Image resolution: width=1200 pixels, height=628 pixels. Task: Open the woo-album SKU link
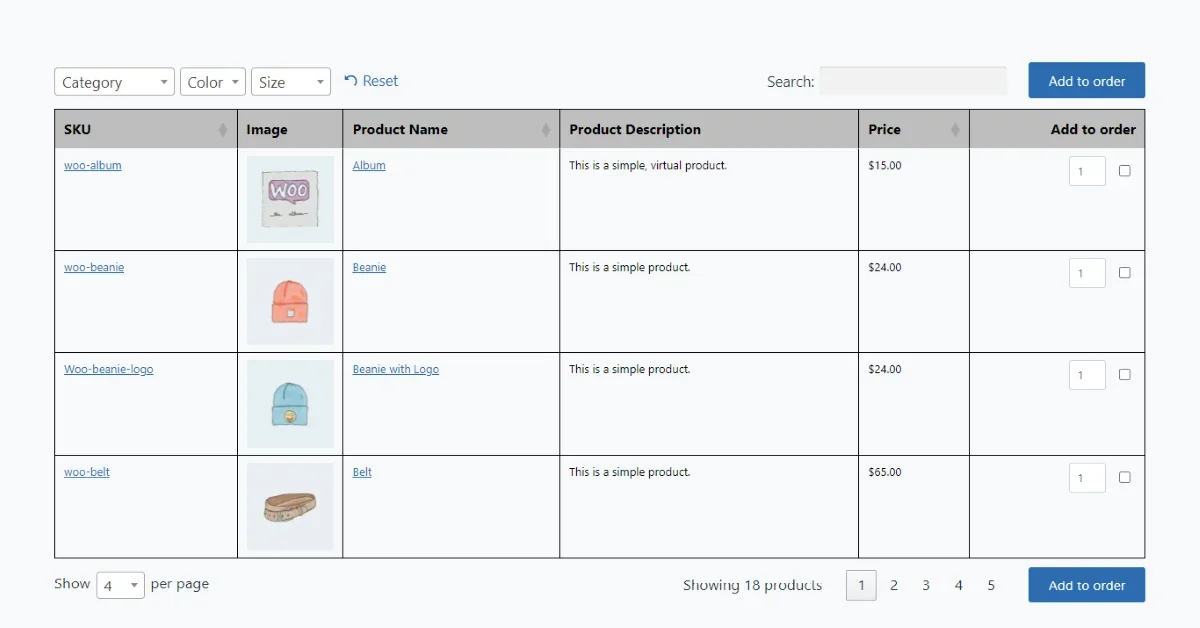pyautogui.click(x=92, y=165)
